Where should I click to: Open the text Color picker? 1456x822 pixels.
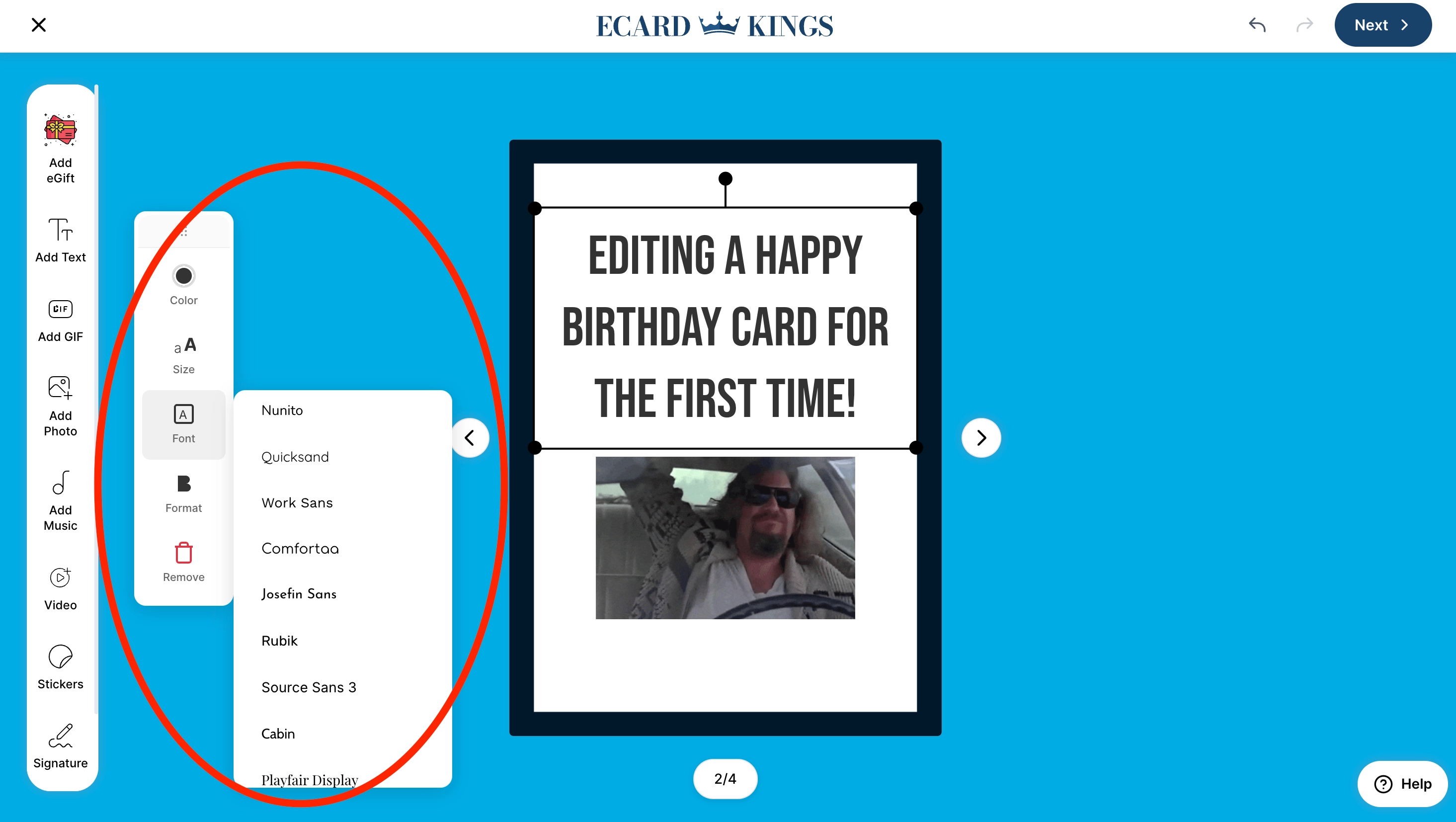pos(184,285)
